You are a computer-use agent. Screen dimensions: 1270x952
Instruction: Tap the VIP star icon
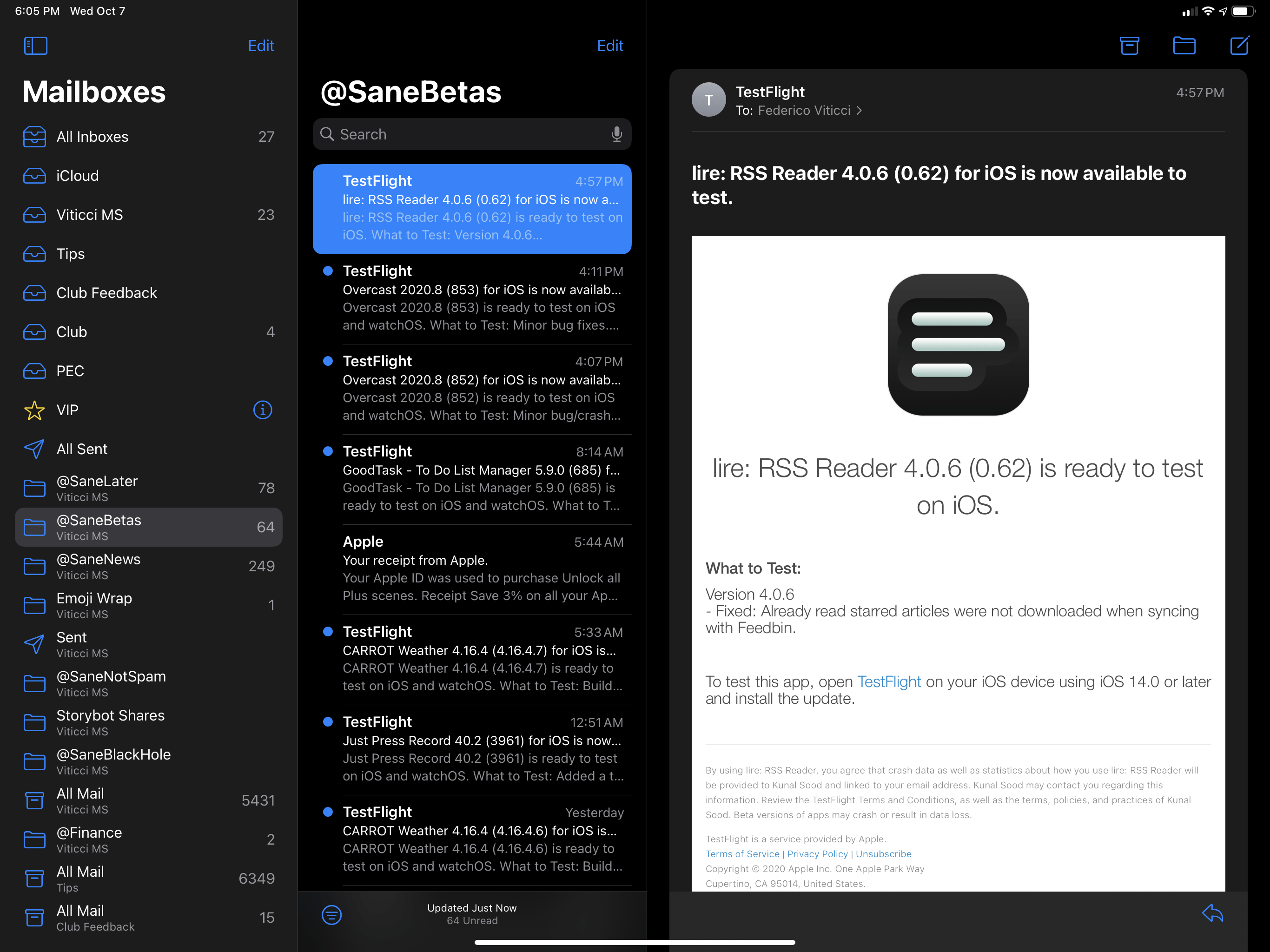pos(34,410)
